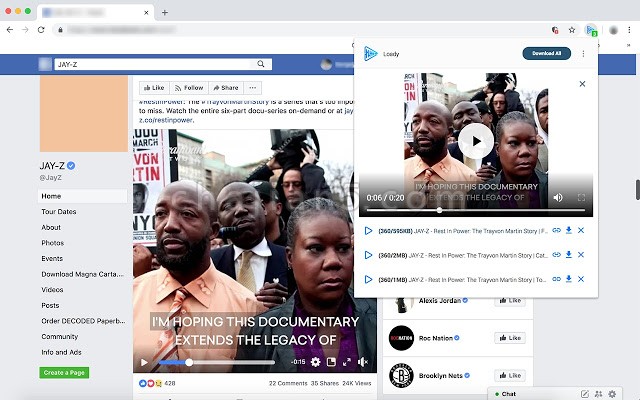The width and height of the screenshot is (640, 400).
Task: Open Videos in the sidebar
Action: click(x=52, y=290)
